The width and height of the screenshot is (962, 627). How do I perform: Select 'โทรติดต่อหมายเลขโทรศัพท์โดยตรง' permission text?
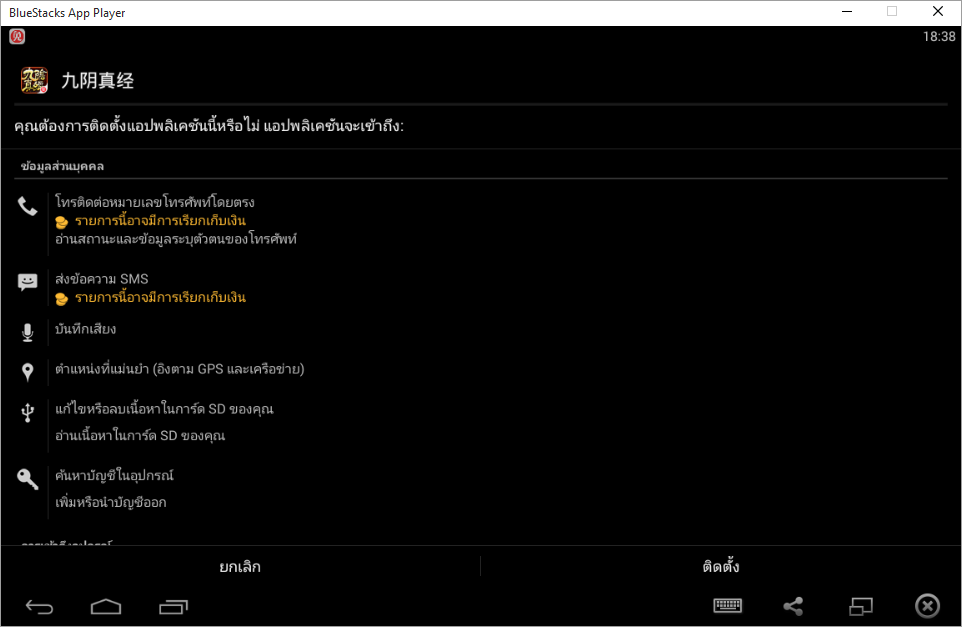click(155, 202)
